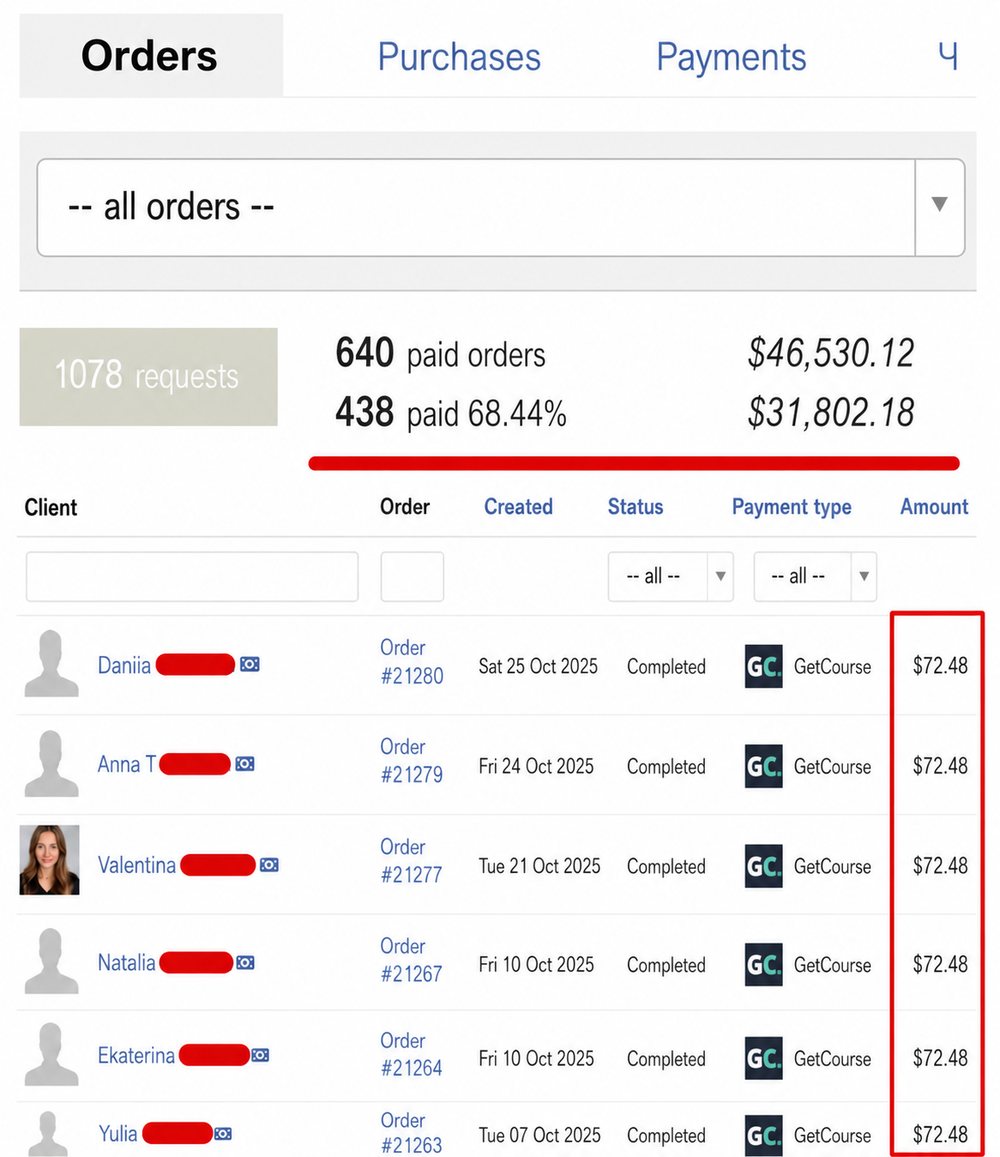Click GetCourse logo in order #21277 row
1000x1157 pixels.
[x=764, y=866]
